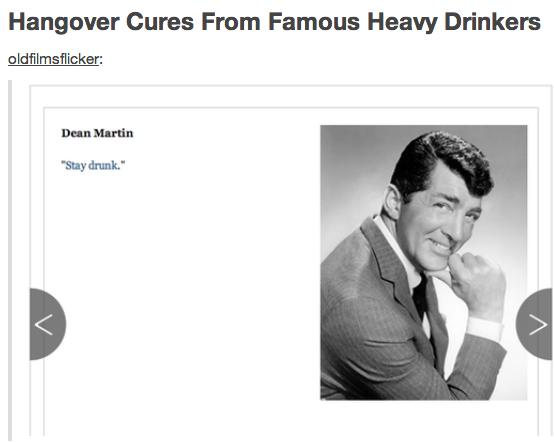Click the "Stay drunk." quote link

[x=93, y=165]
